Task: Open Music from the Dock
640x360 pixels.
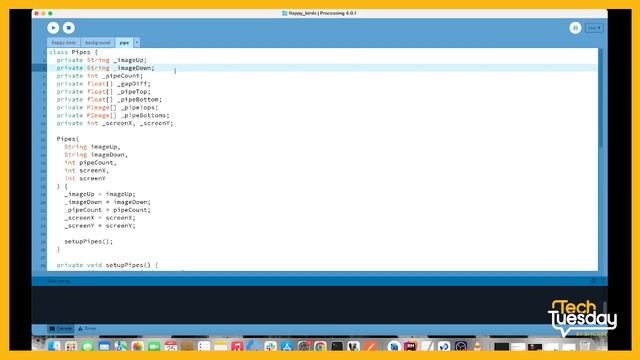Action: click(237, 346)
